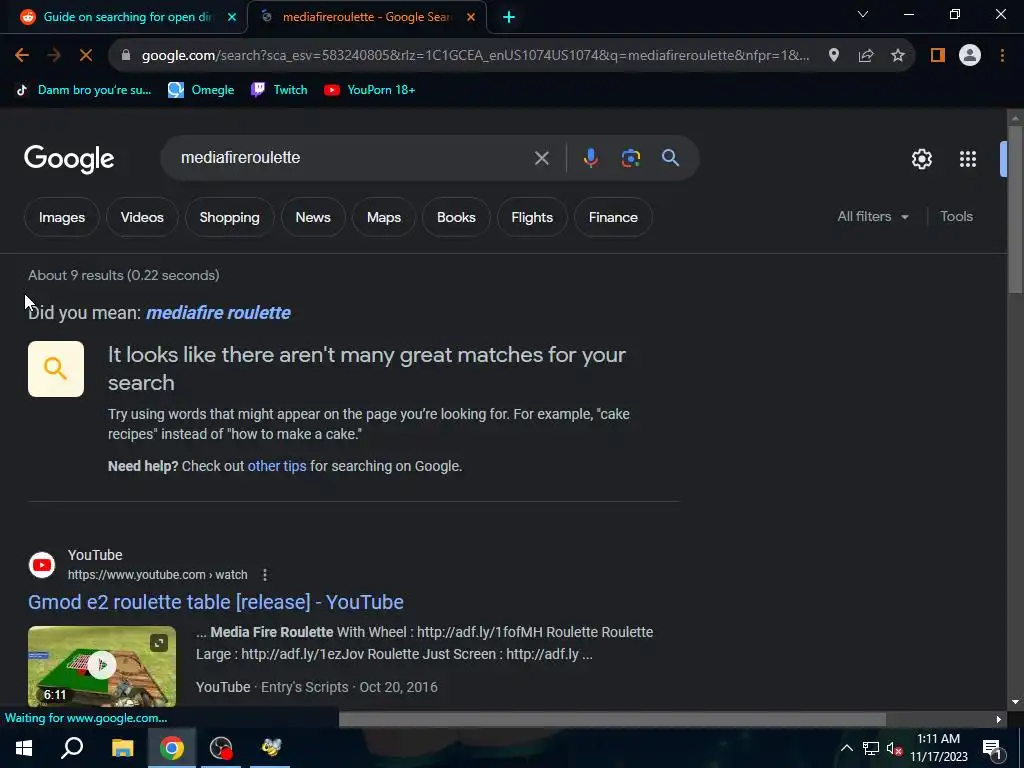Viewport: 1024px width, 768px height.
Task: Open the TikTok 'Danm bro' bookmark
Action: pyautogui.click(x=83, y=89)
